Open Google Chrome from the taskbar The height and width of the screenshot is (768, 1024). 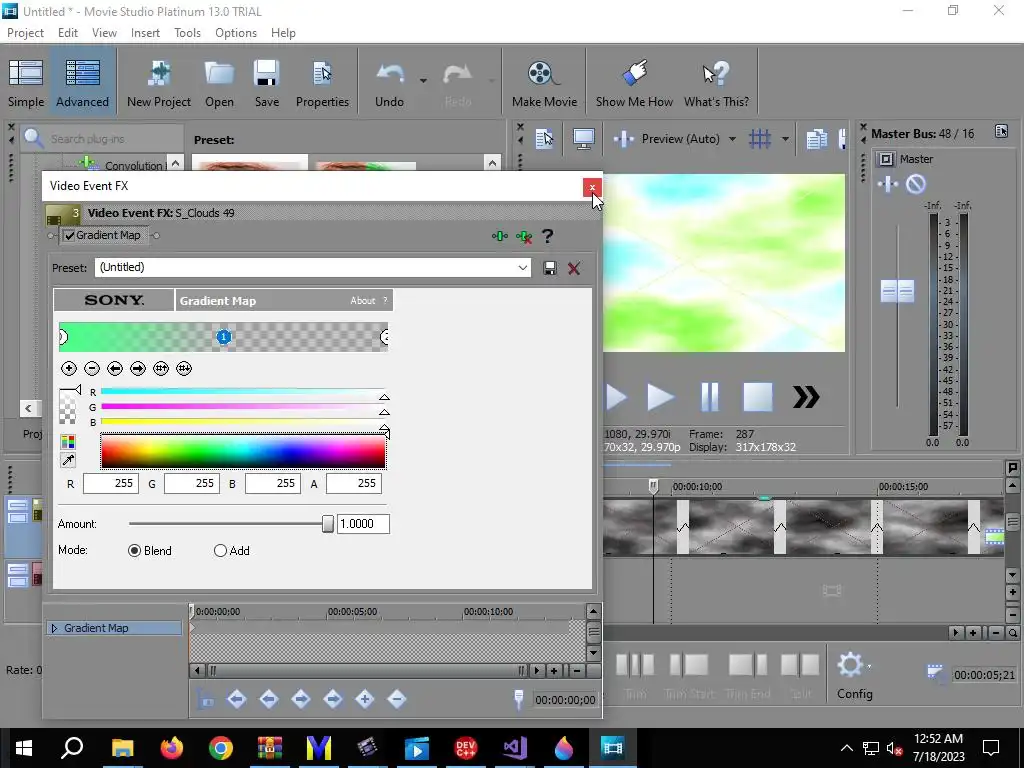click(x=221, y=748)
